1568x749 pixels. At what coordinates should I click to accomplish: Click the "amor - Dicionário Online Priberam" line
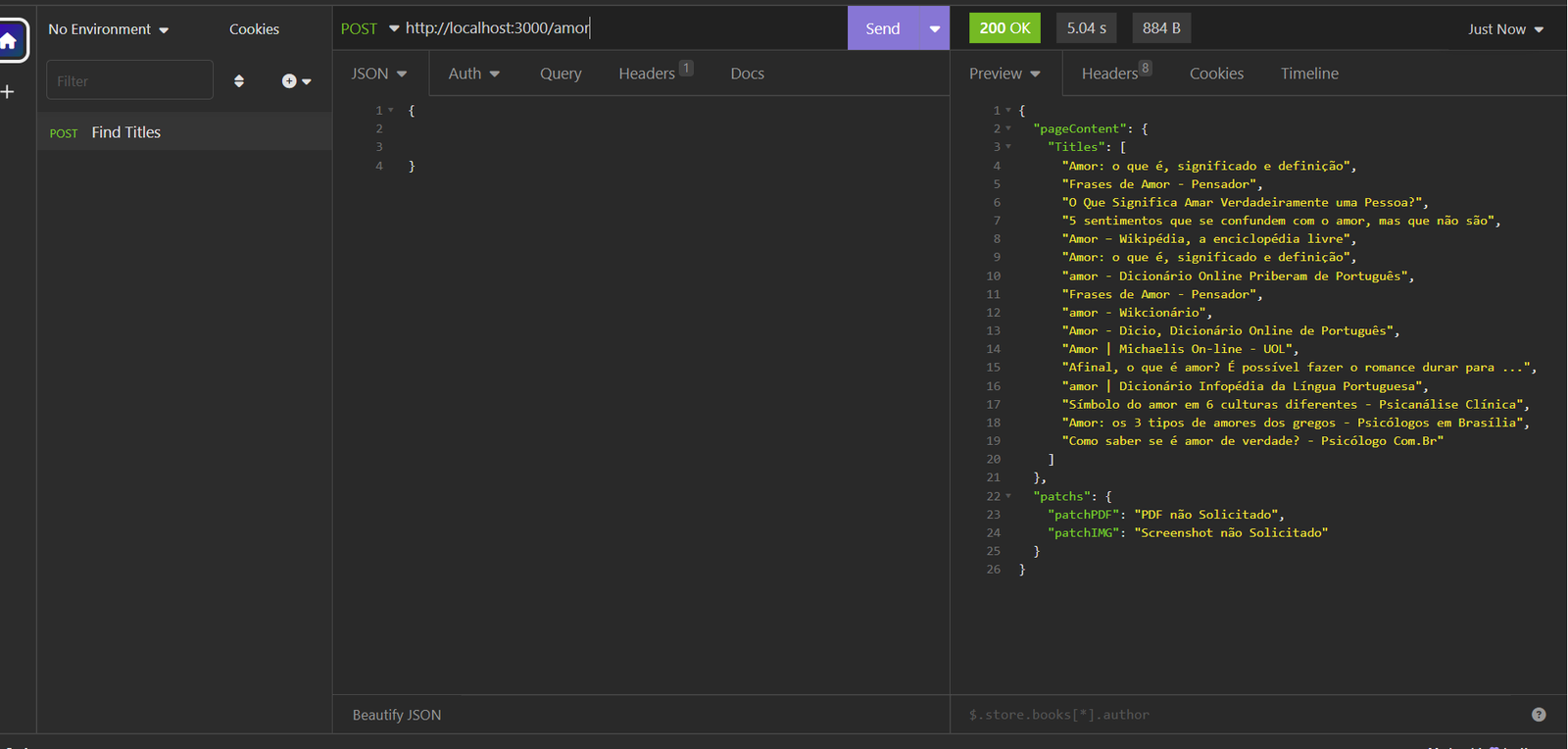click(x=1238, y=276)
